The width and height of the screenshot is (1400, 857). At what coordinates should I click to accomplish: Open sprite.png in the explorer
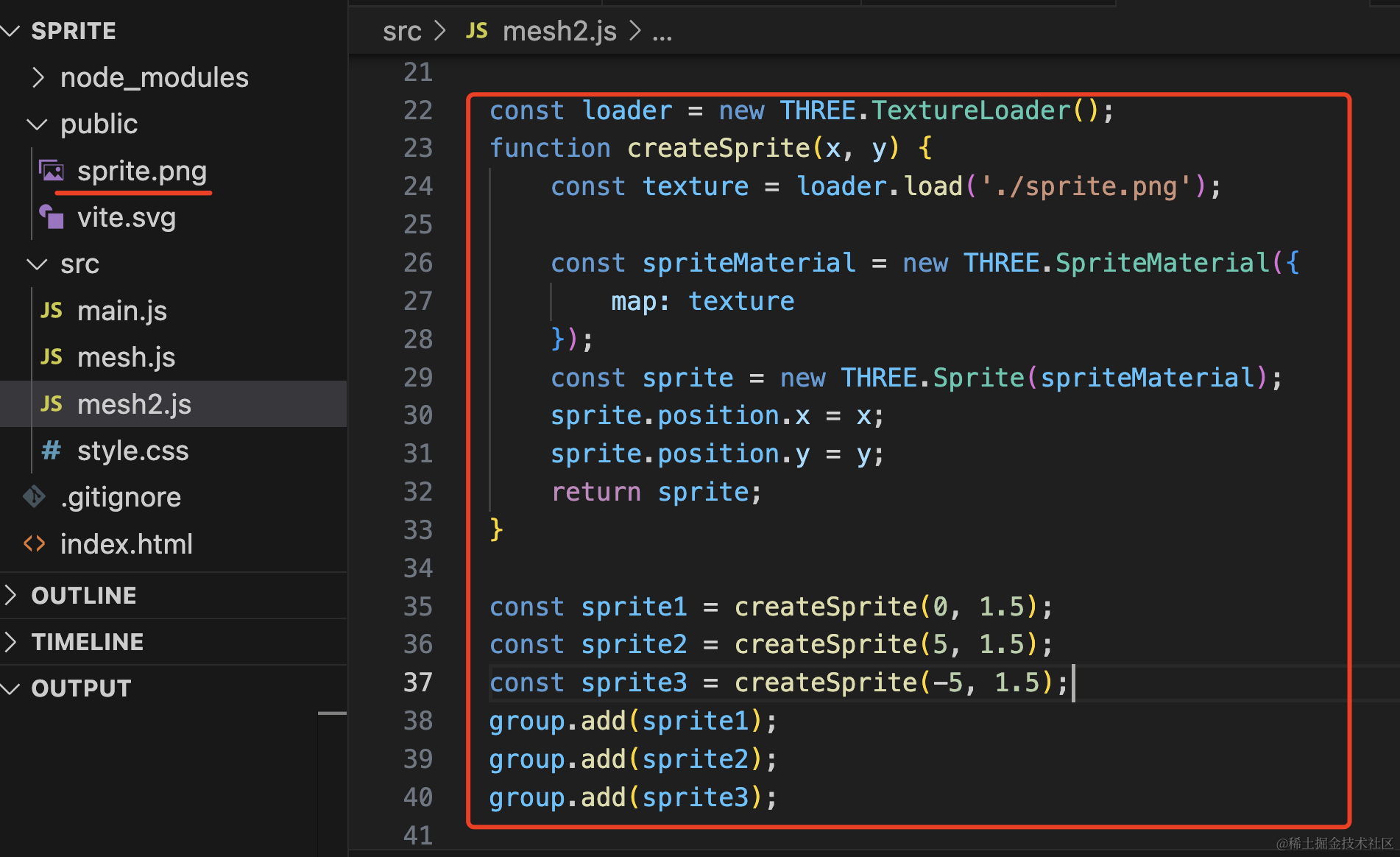[x=142, y=171]
